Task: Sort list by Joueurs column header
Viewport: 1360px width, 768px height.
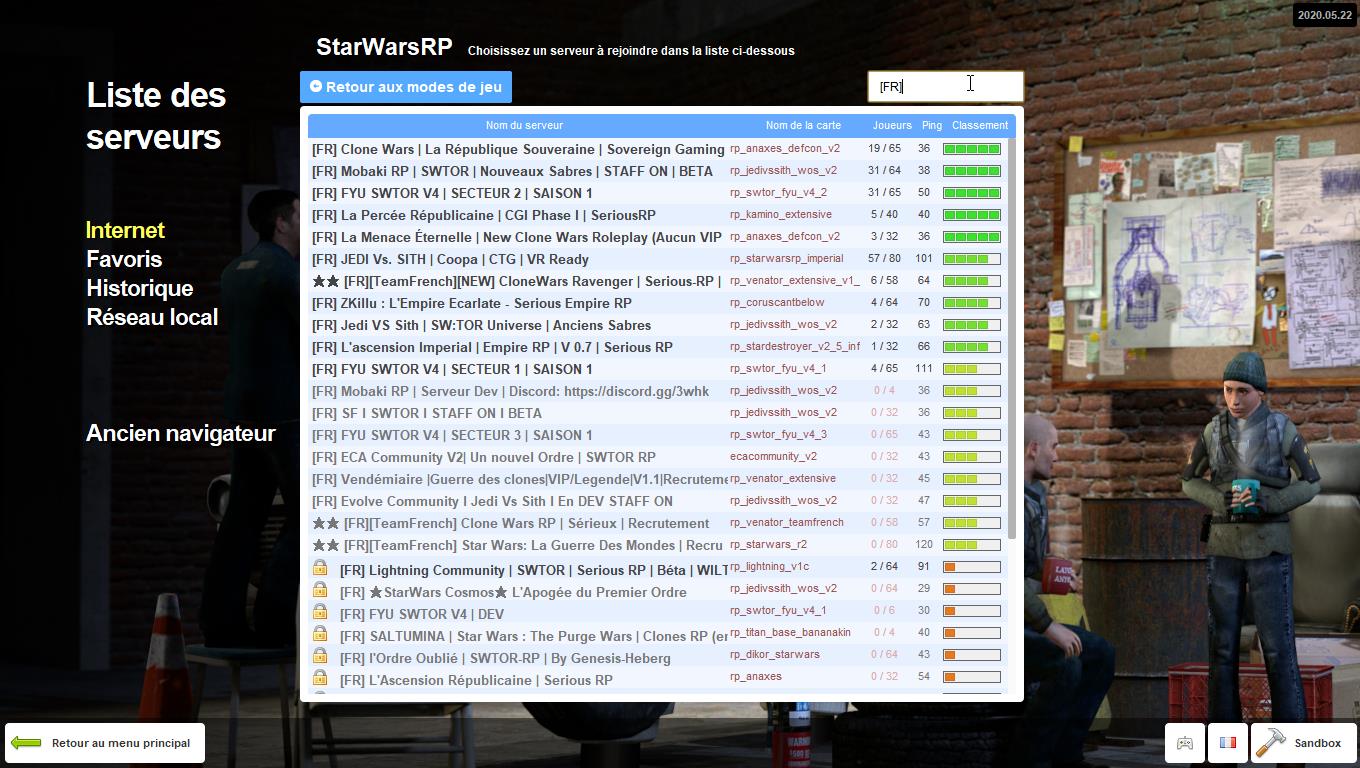Action: click(891, 126)
